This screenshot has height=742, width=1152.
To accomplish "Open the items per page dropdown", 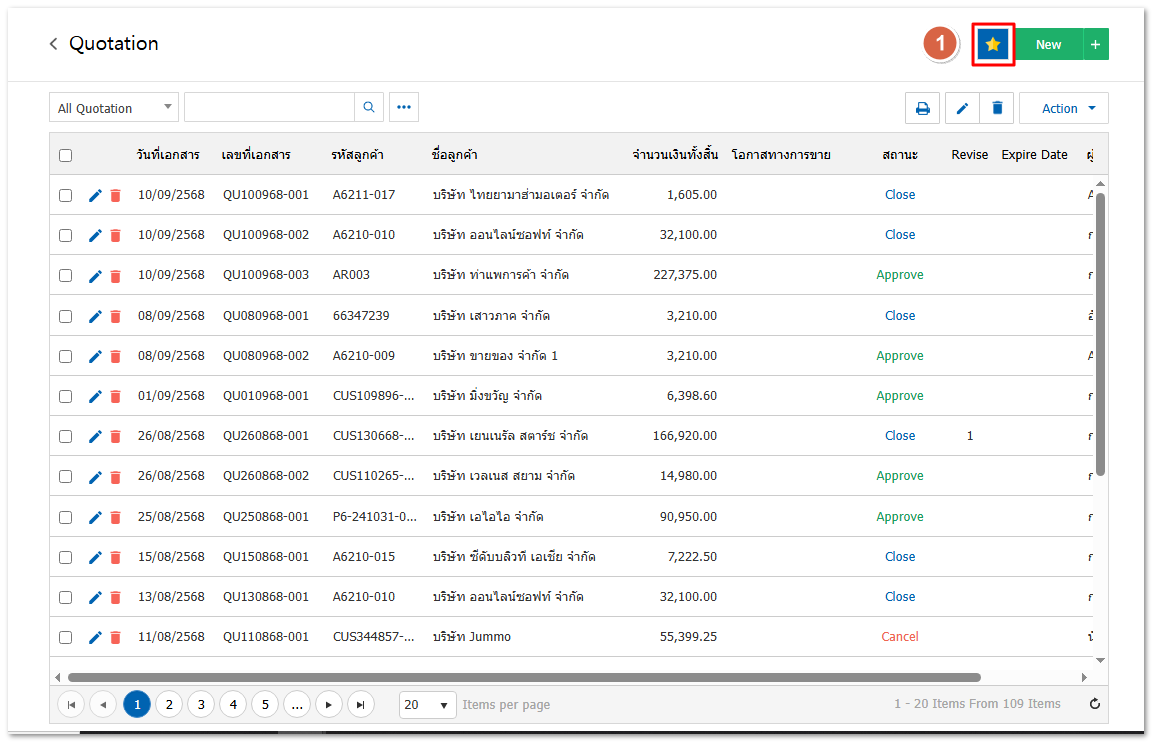I will click(x=427, y=705).
